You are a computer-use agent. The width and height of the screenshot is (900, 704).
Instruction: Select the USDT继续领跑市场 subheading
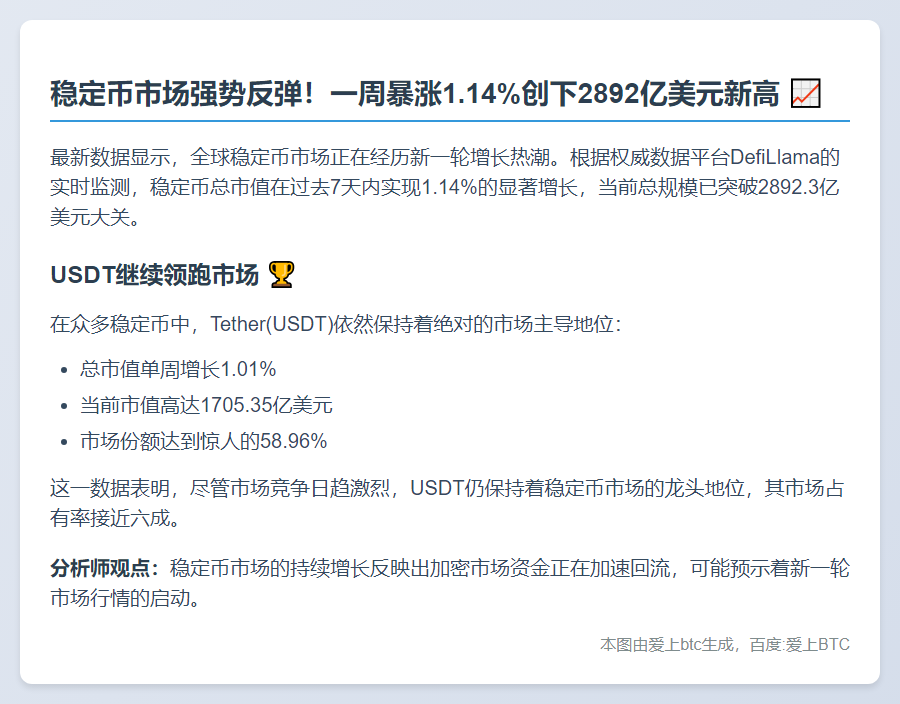[x=155, y=275]
